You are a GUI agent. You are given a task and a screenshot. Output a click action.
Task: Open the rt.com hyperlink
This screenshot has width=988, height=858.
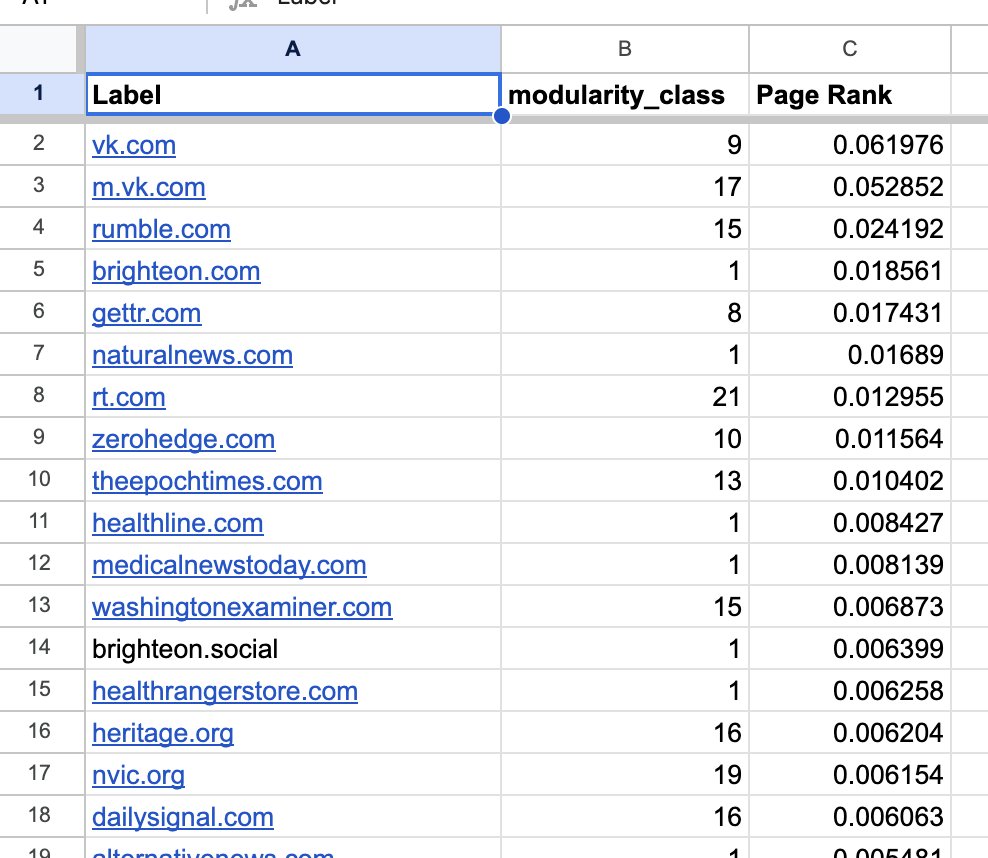[x=129, y=398]
